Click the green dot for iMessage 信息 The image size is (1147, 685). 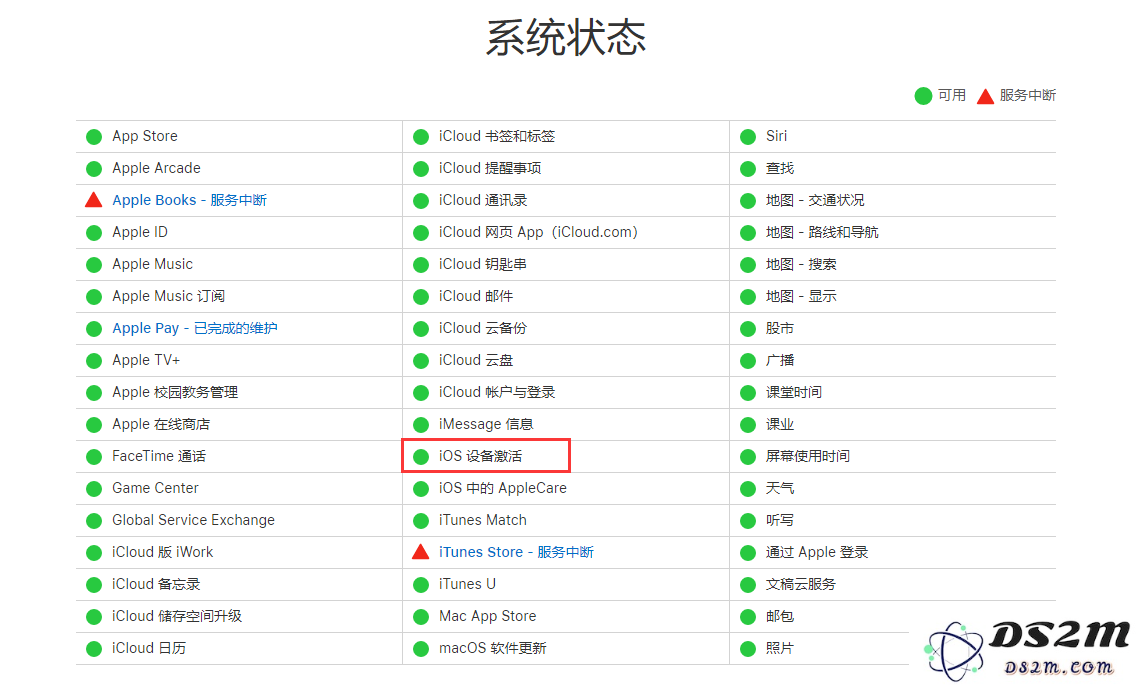tap(421, 424)
